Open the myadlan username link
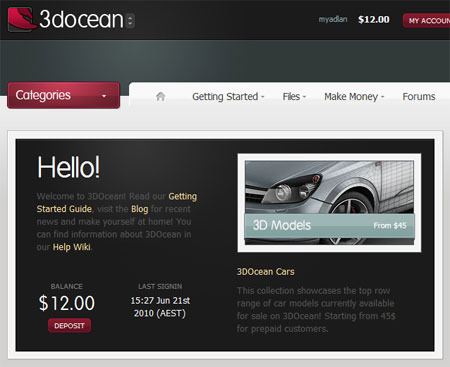This screenshot has height=367, width=450. (x=333, y=19)
